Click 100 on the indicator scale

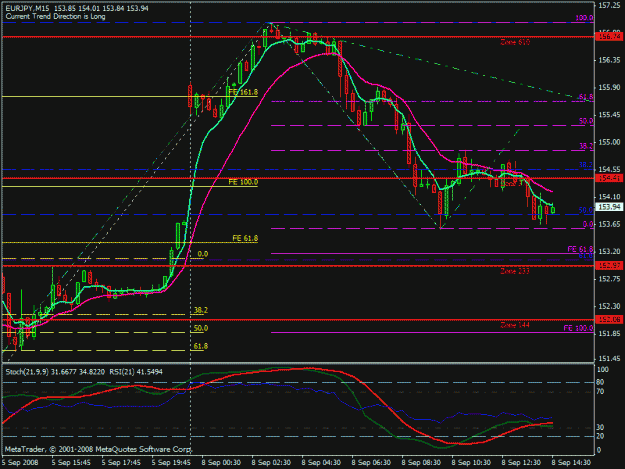point(603,369)
